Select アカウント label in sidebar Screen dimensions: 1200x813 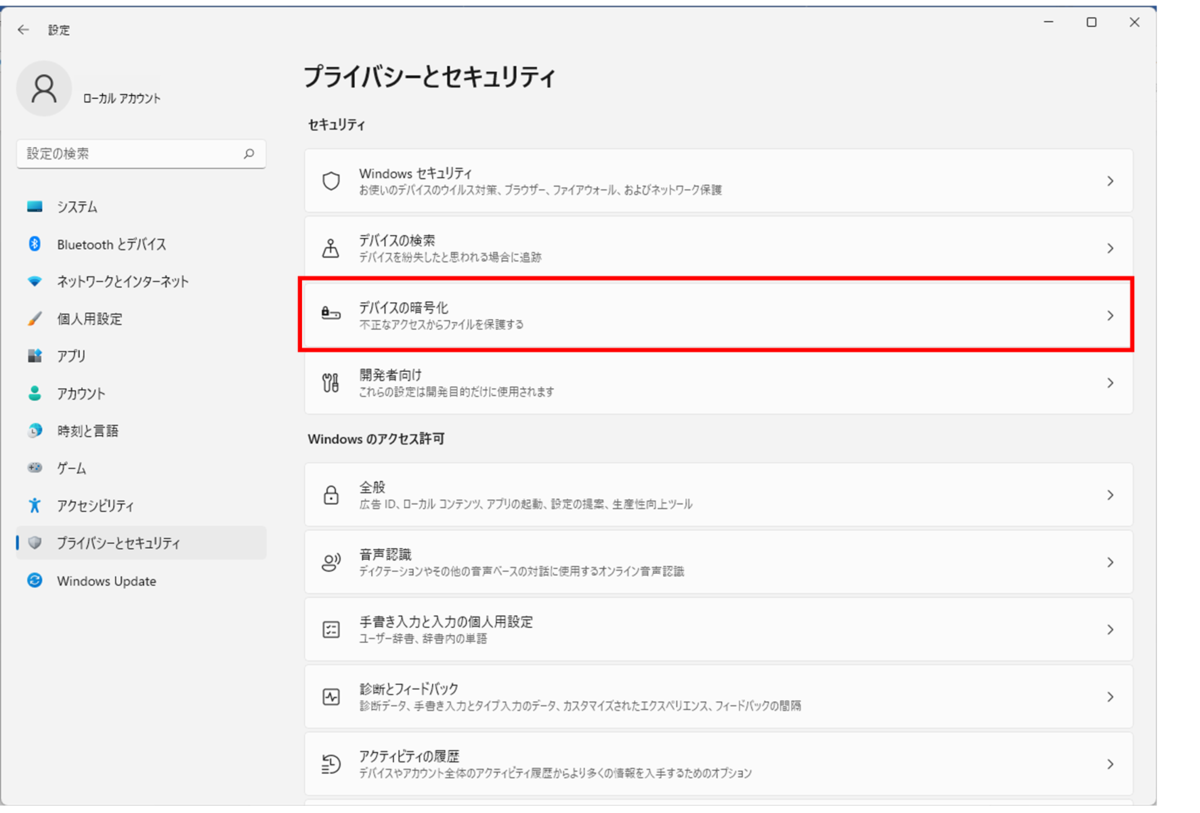81,394
